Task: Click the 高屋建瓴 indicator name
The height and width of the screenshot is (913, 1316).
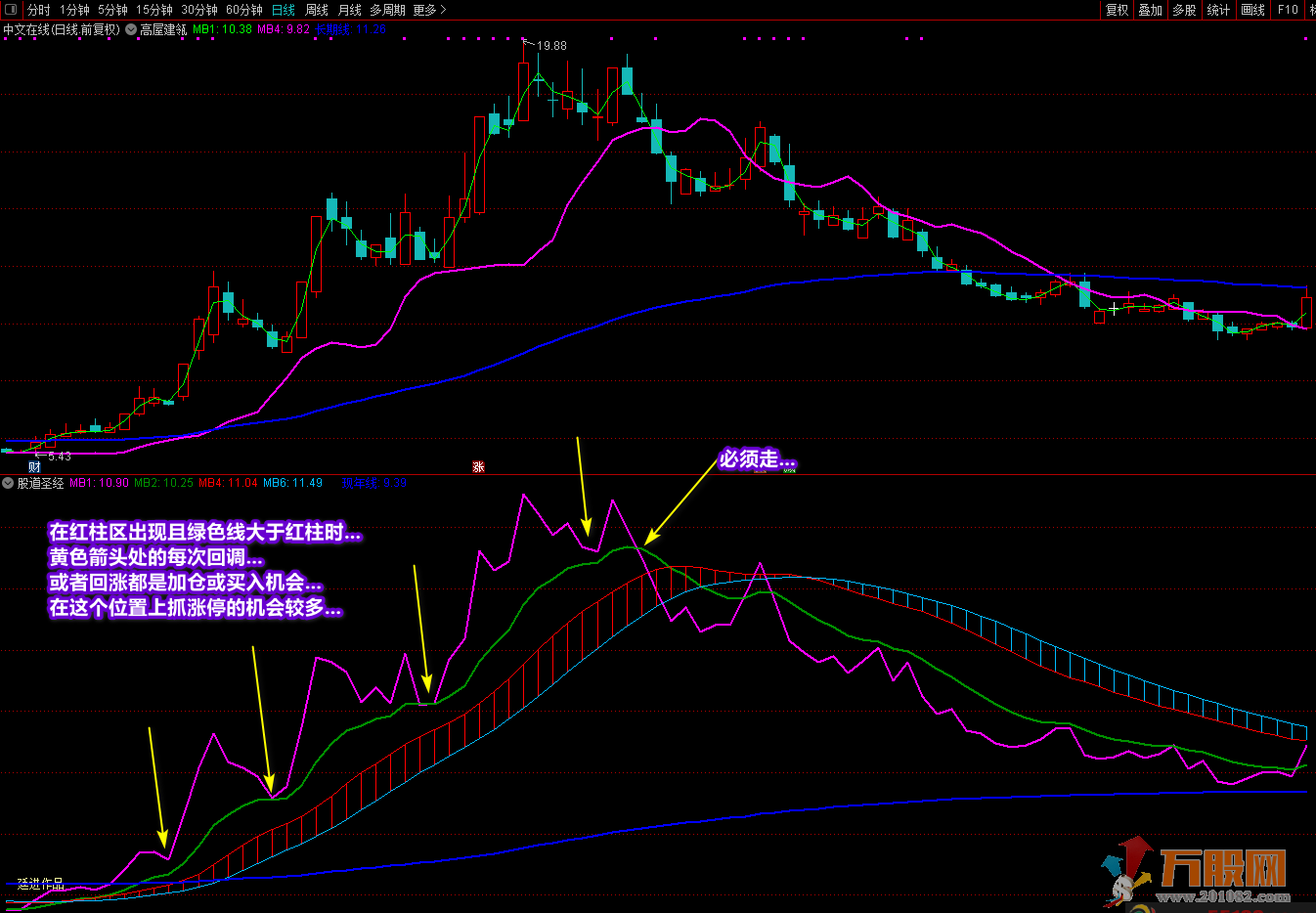Action: pyautogui.click(x=162, y=29)
